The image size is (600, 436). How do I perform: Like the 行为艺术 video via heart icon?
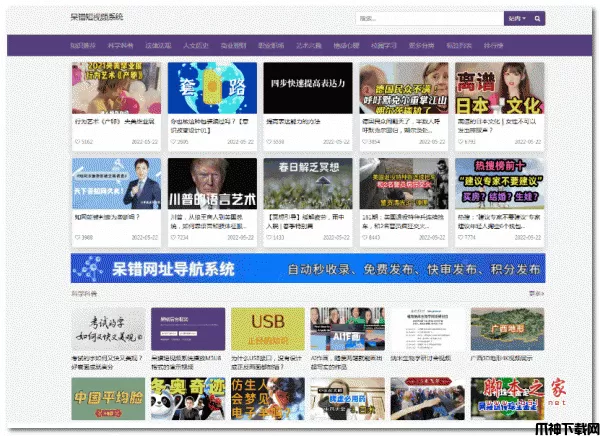tap(76, 142)
